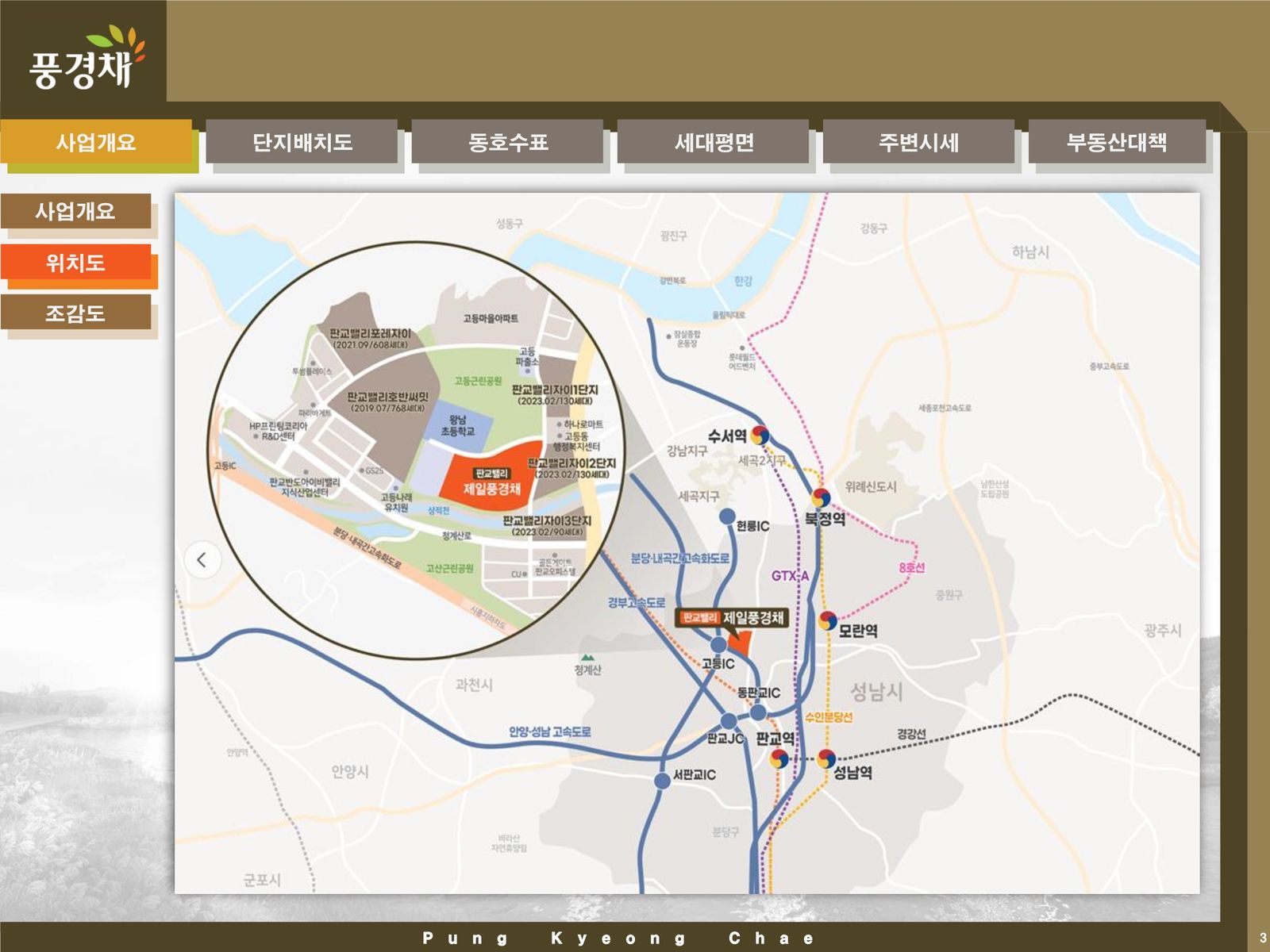Screen dimensions: 1270x952
Task: Open the 부동산대책 tab
Action: click(1117, 142)
